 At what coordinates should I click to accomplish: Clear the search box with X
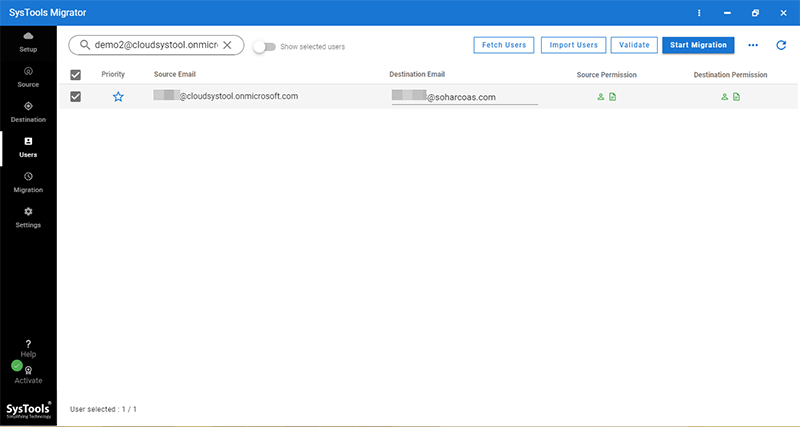coord(227,45)
